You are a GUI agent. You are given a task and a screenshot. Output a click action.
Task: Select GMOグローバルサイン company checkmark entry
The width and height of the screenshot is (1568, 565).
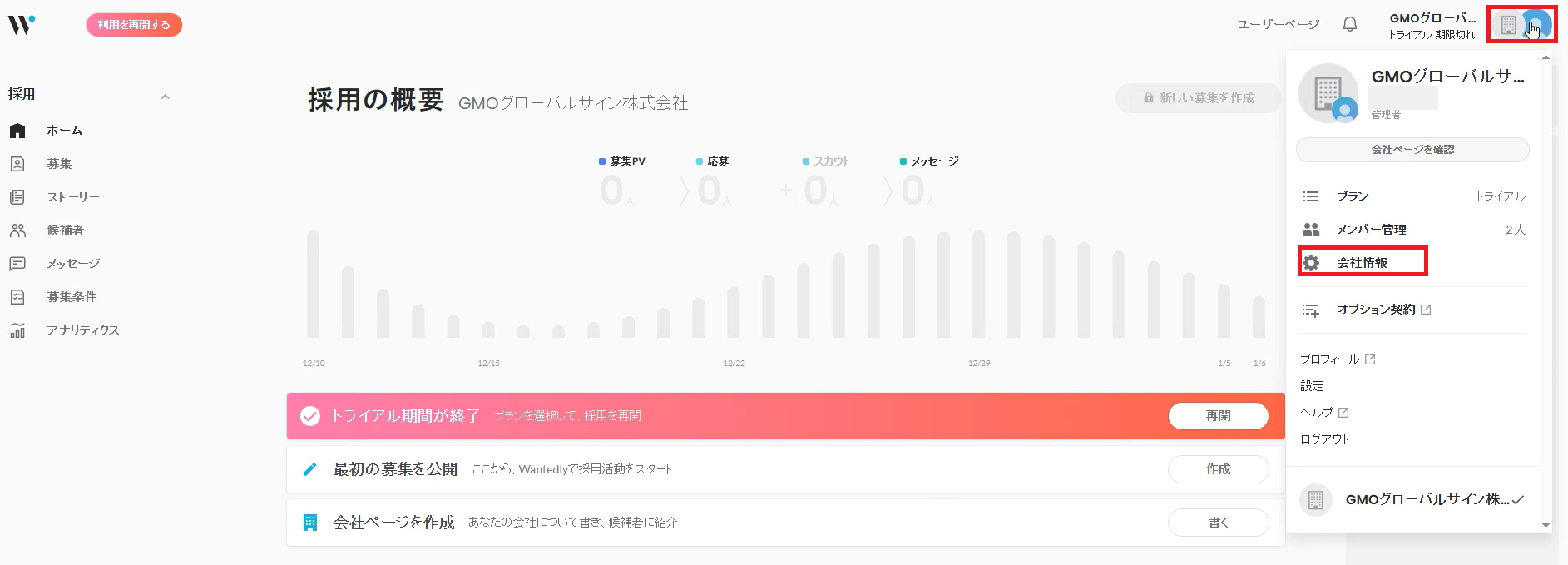[1412, 499]
